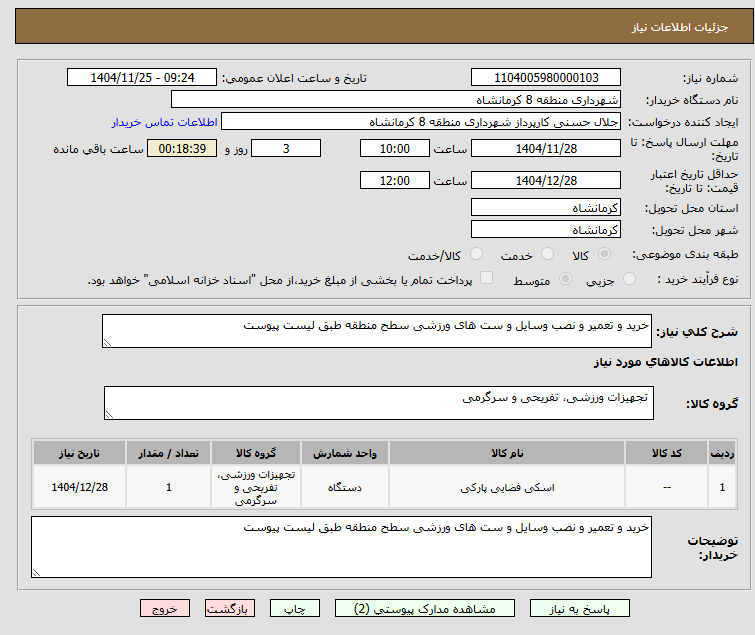Click the countdown timer 00:18:39
The width and height of the screenshot is (755, 635).
point(182,148)
